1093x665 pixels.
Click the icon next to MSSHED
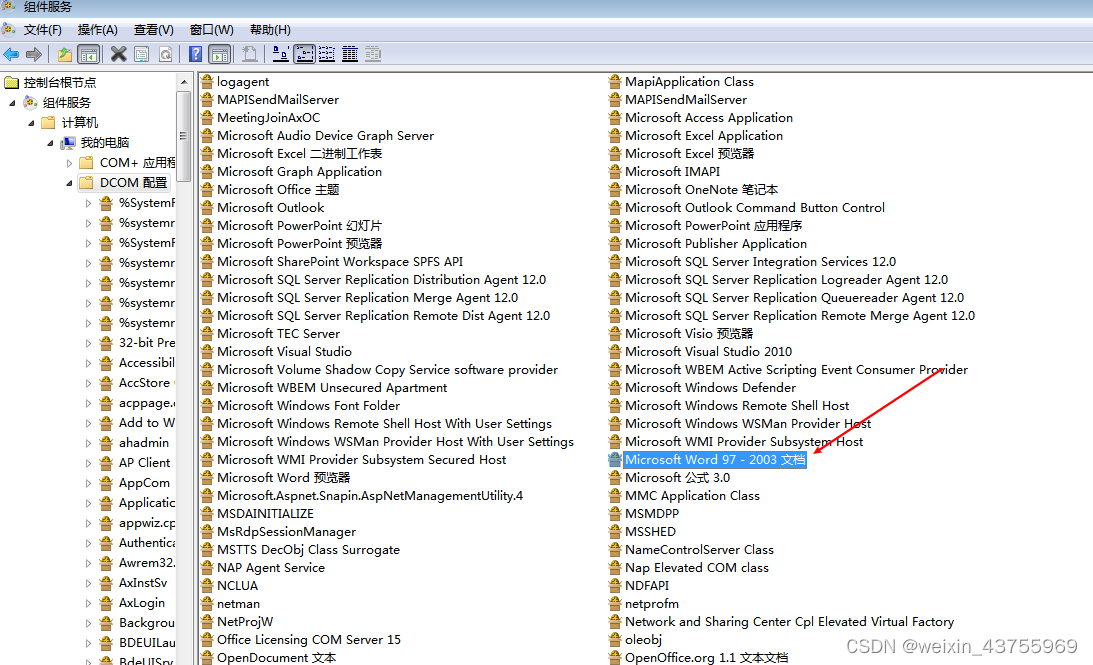(614, 532)
